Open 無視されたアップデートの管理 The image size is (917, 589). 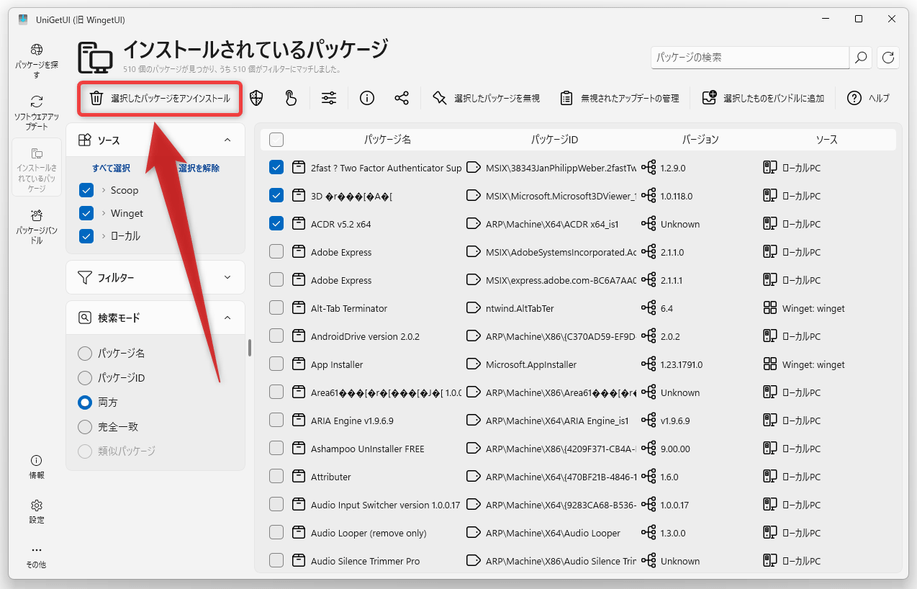[619, 98]
